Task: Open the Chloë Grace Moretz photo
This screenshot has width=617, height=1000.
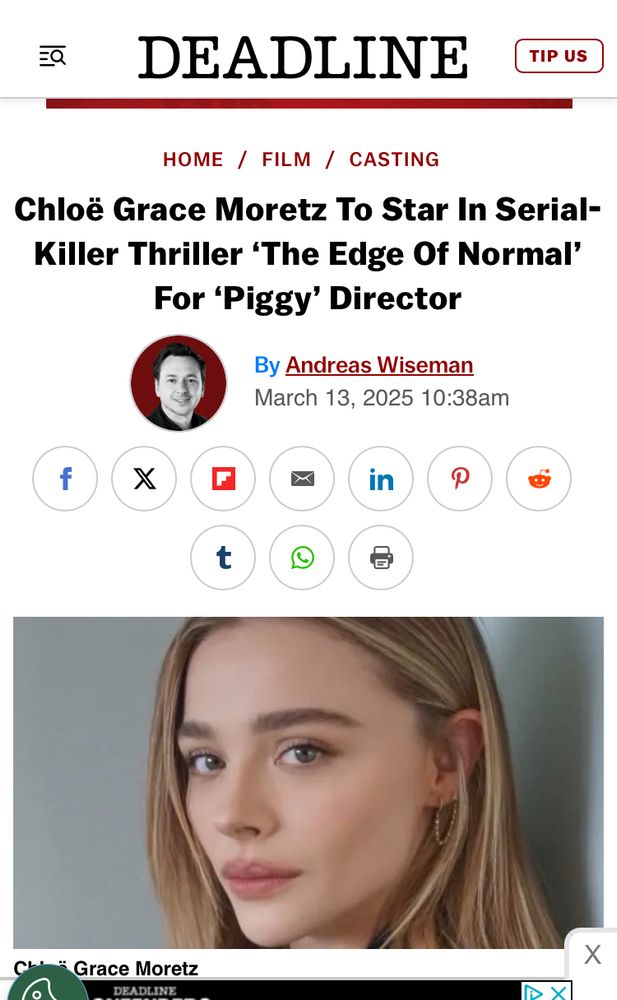Action: pyautogui.click(x=308, y=782)
